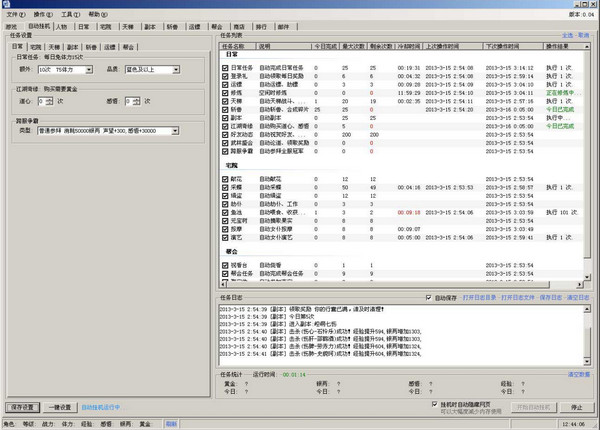Click the task list scroll-up arrow
Image resolution: width=600 pixels, height=430 pixels.
(x=587, y=46)
